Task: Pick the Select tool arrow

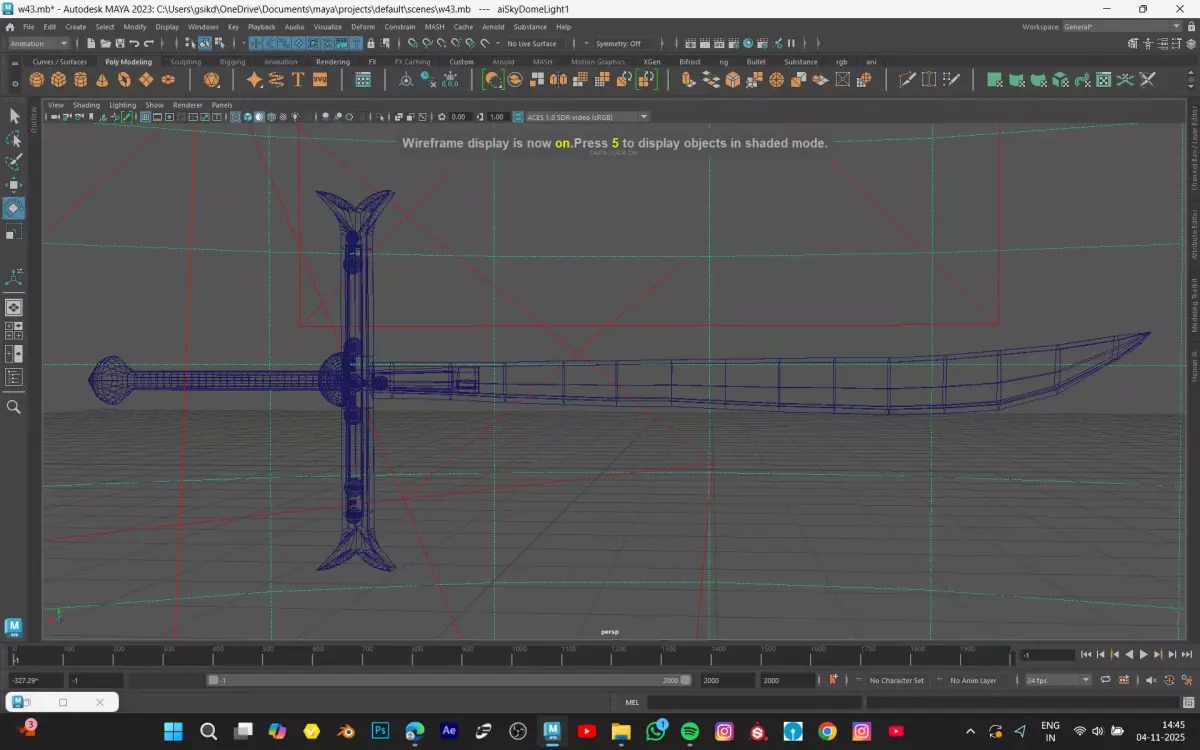Action: pos(14,116)
